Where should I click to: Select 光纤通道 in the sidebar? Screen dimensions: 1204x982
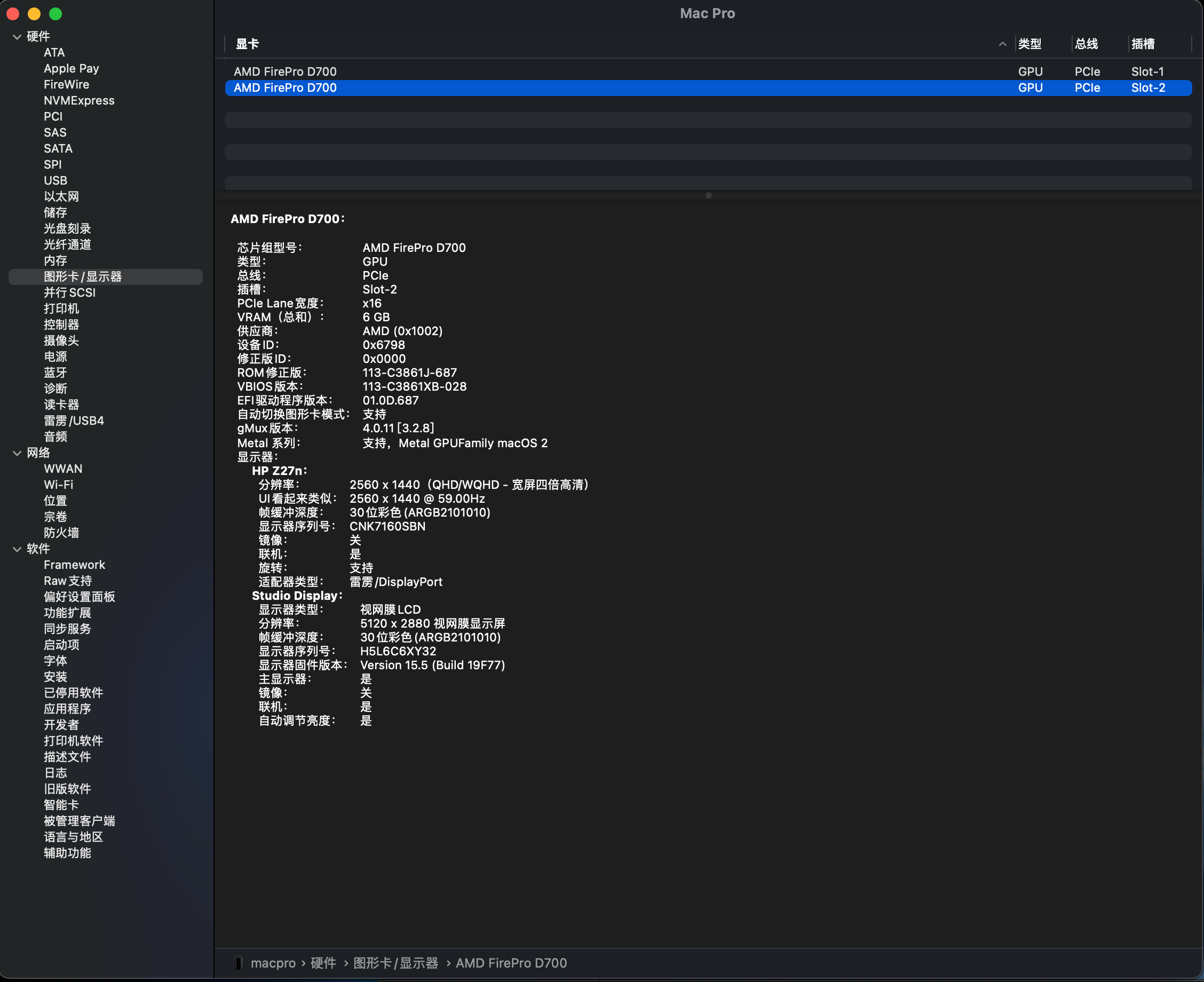click(x=67, y=245)
